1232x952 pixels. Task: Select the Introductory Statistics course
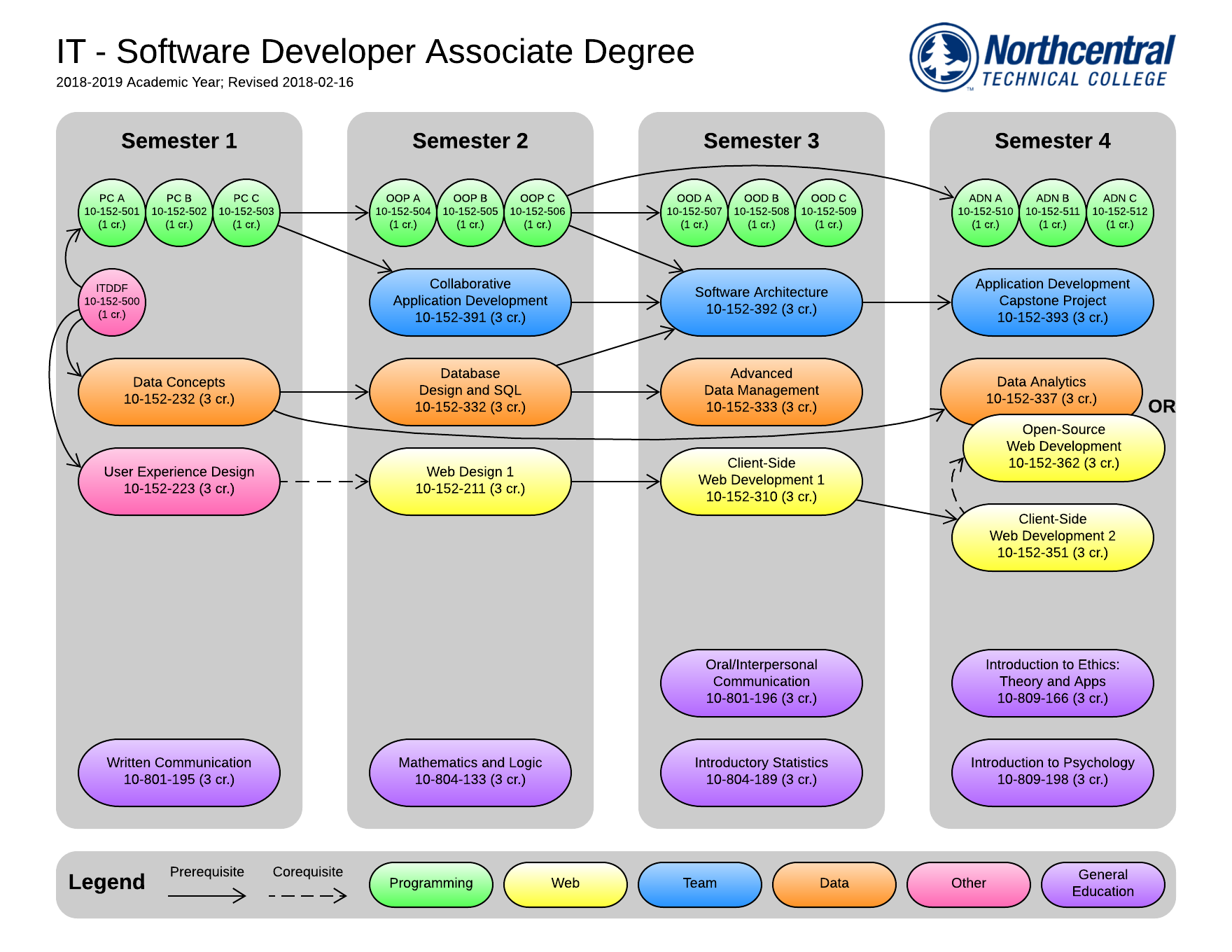click(762, 772)
